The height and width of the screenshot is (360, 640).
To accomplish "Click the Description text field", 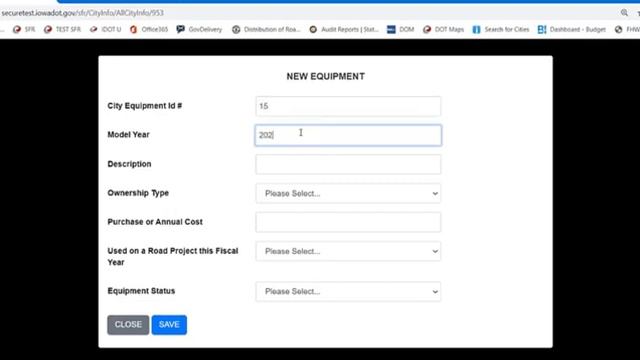I will coord(348,164).
